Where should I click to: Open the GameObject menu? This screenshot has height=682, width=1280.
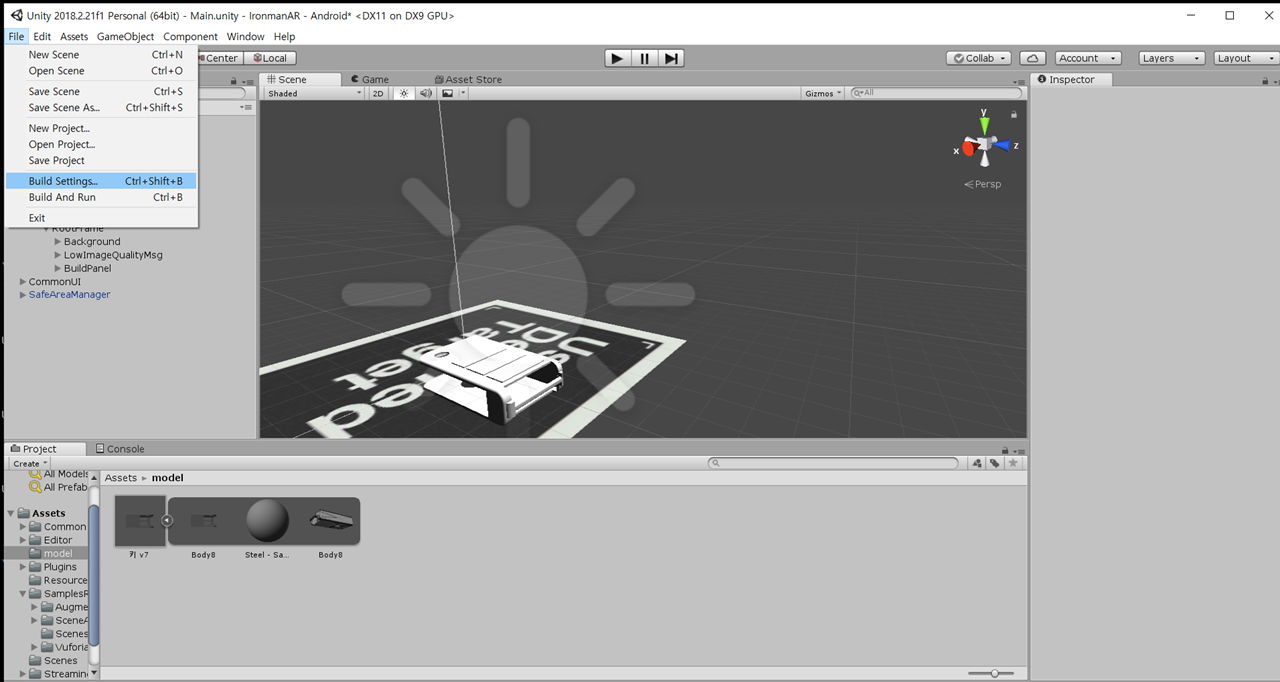pyautogui.click(x=125, y=37)
